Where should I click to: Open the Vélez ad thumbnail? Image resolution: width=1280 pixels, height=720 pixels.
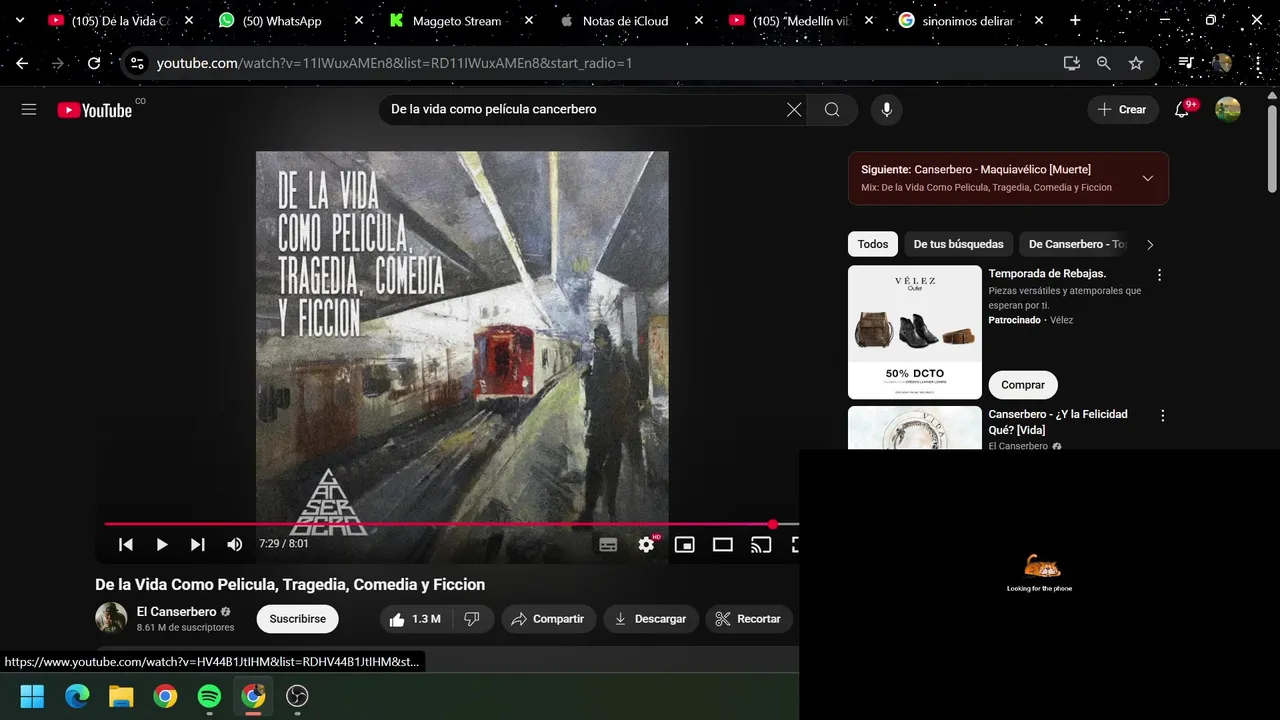[x=915, y=332]
